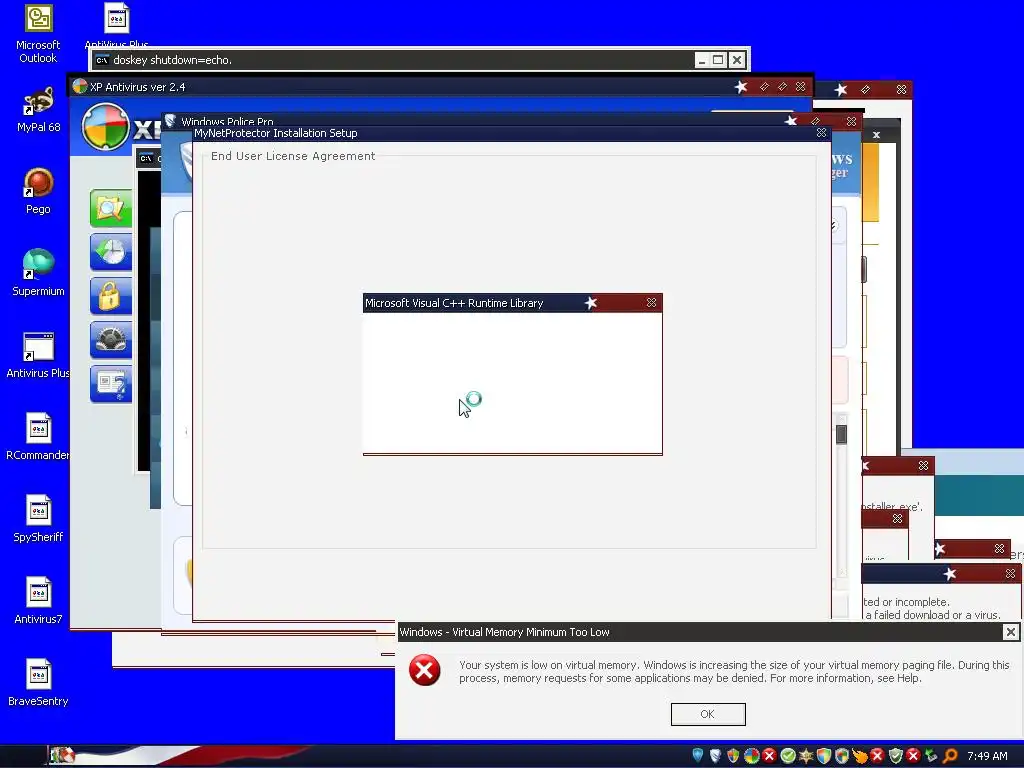This screenshot has height=768, width=1024.
Task: Open the Antivirus Plus window-shaped shortcut icon
Action: point(38,347)
